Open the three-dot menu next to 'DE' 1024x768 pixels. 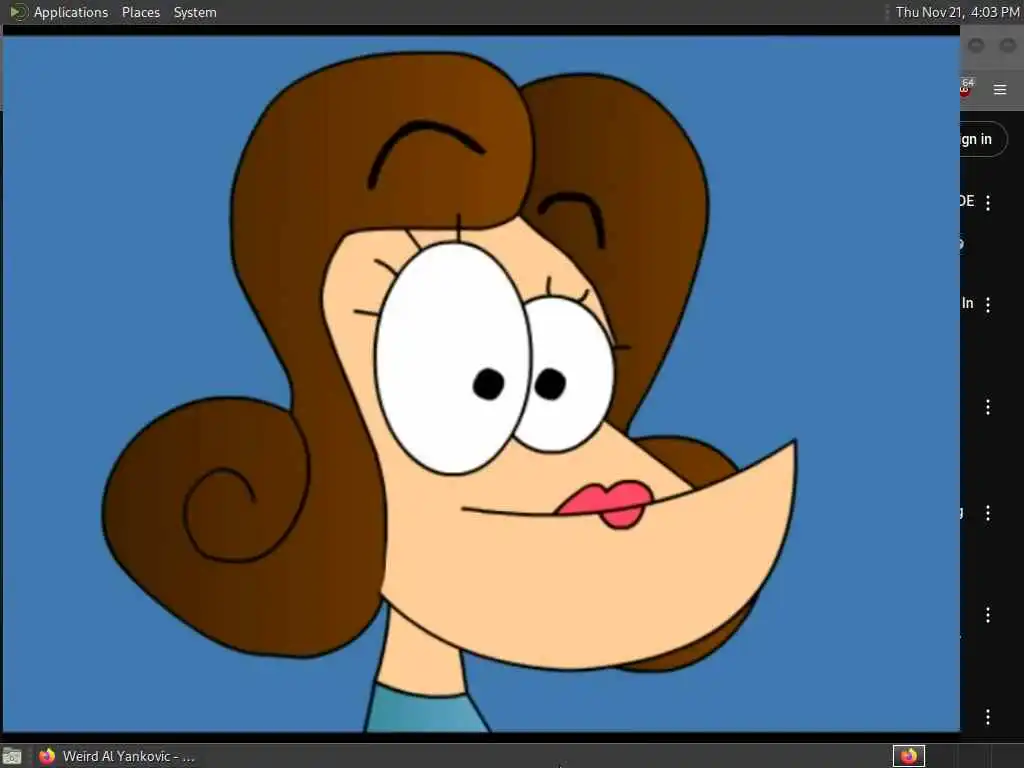coord(988,202)
